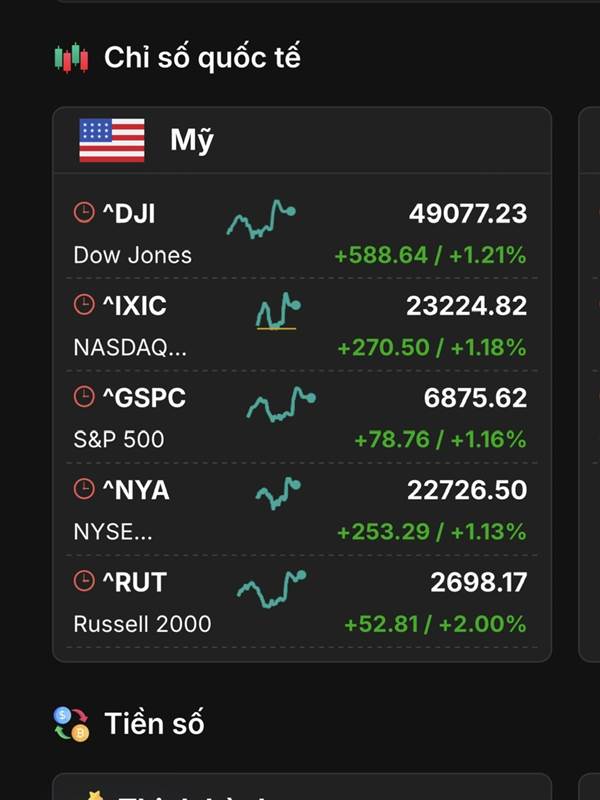Click the clock icon beside ^NYA
Viewport: 600px width, 800px height.
(84, 489)
